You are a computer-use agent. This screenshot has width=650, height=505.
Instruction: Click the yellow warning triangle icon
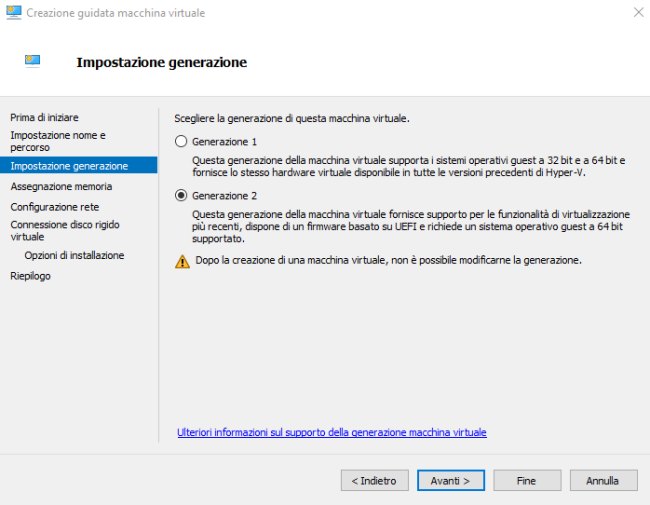(x=182, y=261)
